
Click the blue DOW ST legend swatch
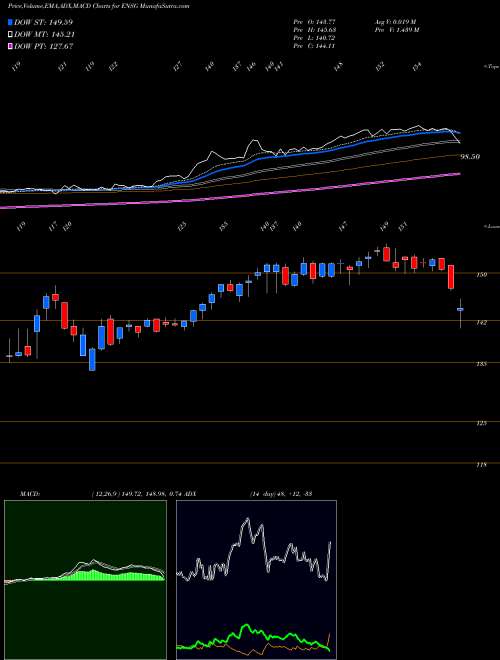click(x=11, y=22)
